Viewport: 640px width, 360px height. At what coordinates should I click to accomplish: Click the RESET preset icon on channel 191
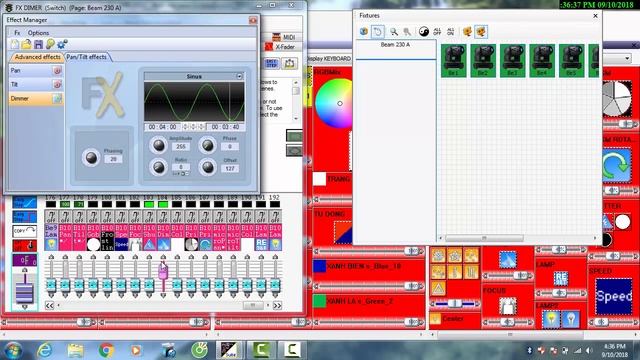pos(261,244)
